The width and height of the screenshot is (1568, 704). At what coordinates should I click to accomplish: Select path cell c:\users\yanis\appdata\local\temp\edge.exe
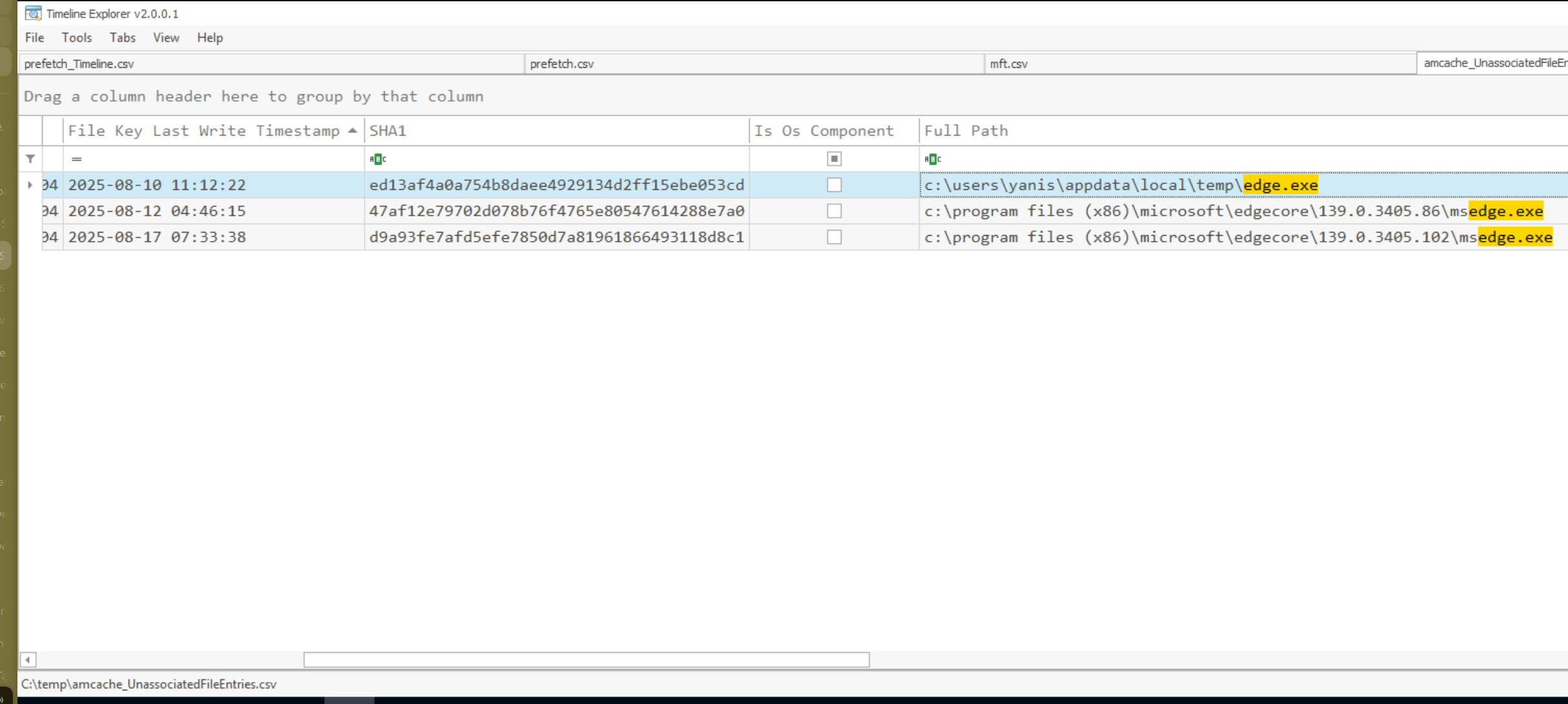(1244, 185)
